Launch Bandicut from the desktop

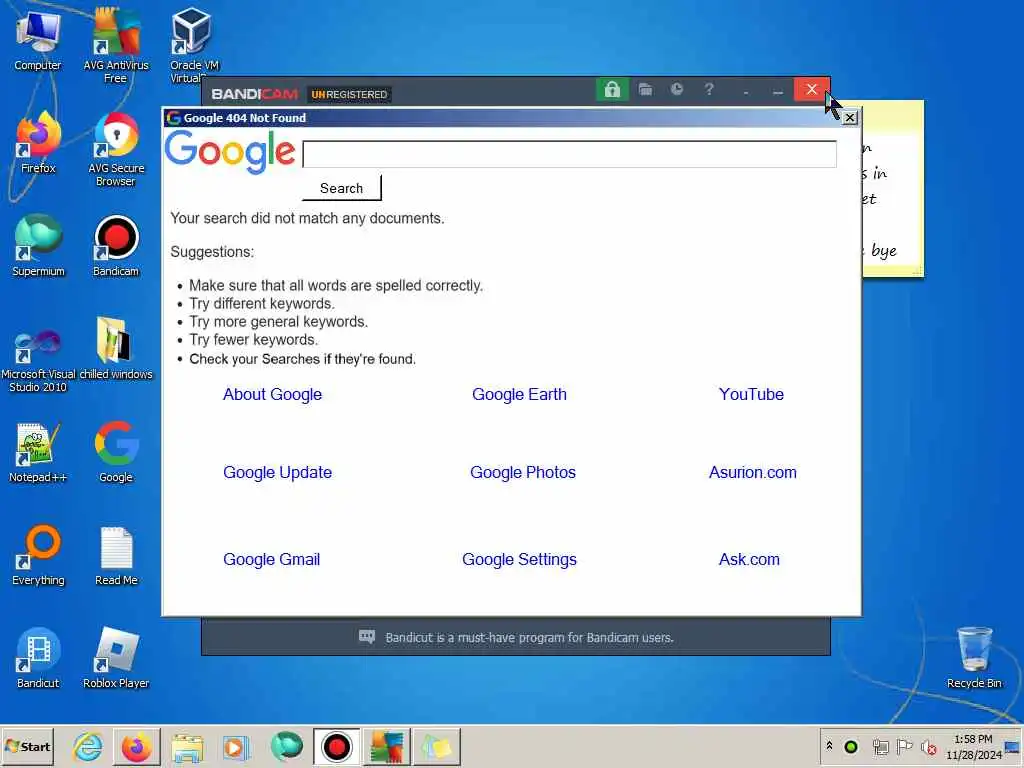point(38,658)
